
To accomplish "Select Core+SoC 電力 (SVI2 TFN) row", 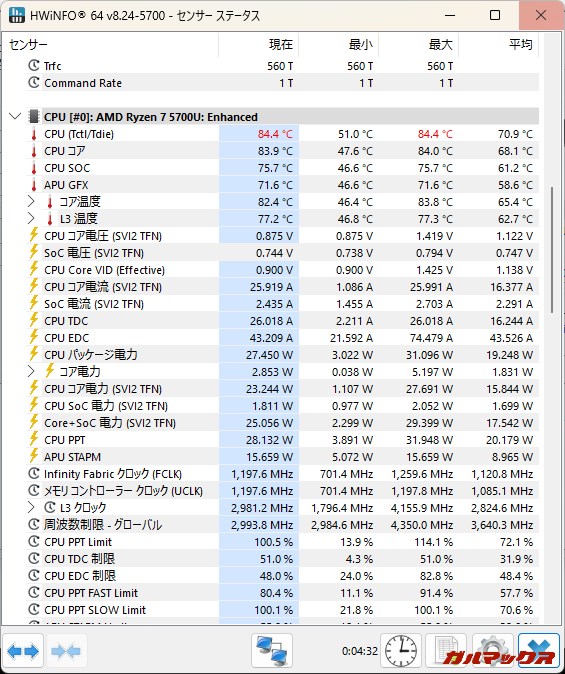I will click(x=282, y=423).
